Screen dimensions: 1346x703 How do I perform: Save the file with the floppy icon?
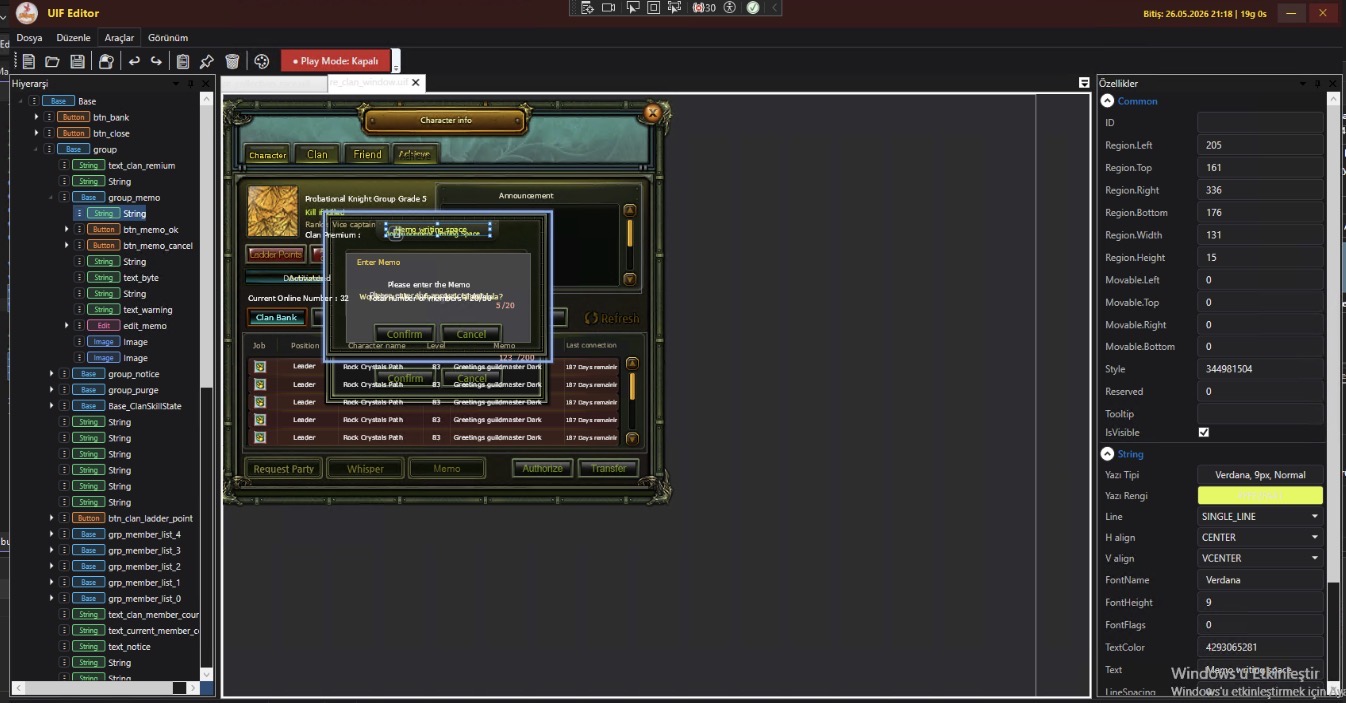[77, 61]
